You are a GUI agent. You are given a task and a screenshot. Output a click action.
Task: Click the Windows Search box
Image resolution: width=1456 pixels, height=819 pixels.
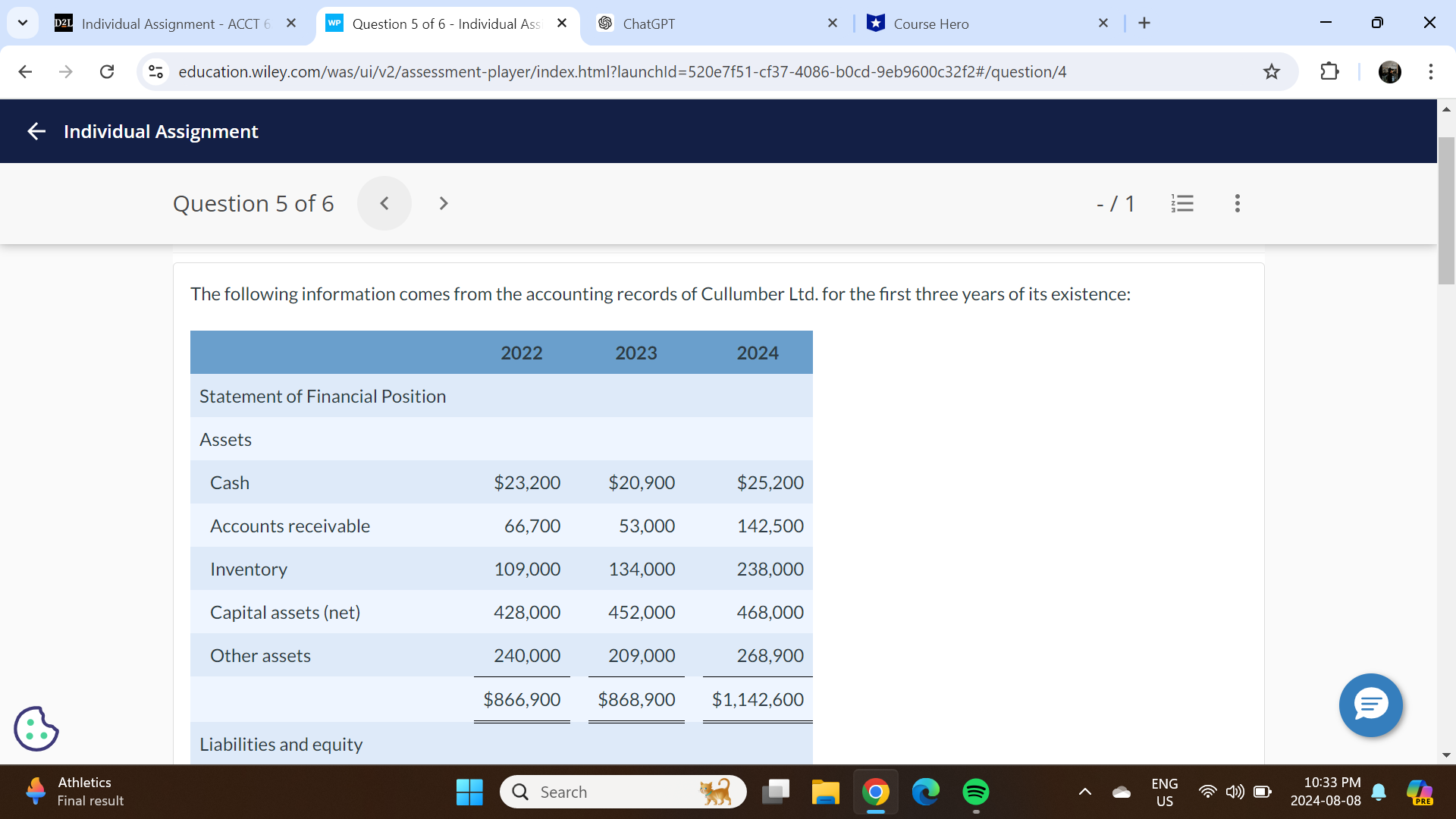click(x=622, y=791)
